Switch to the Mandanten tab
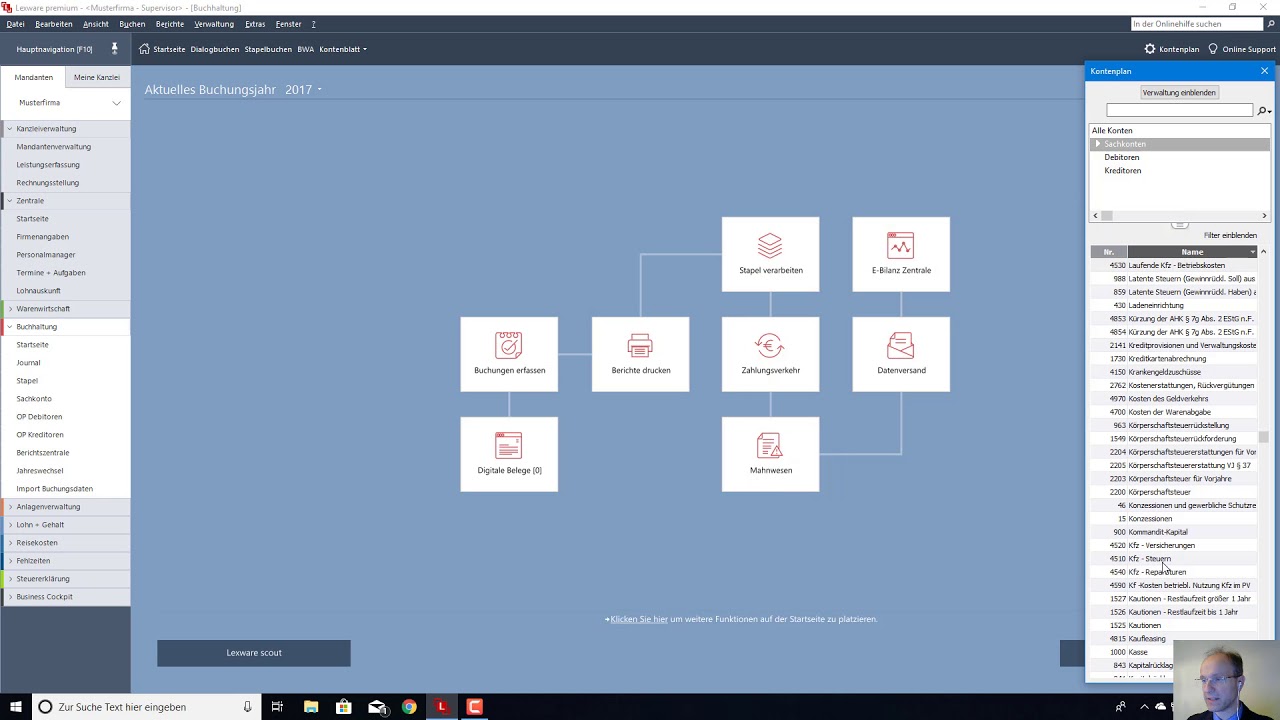 click(x=33, y=77)
